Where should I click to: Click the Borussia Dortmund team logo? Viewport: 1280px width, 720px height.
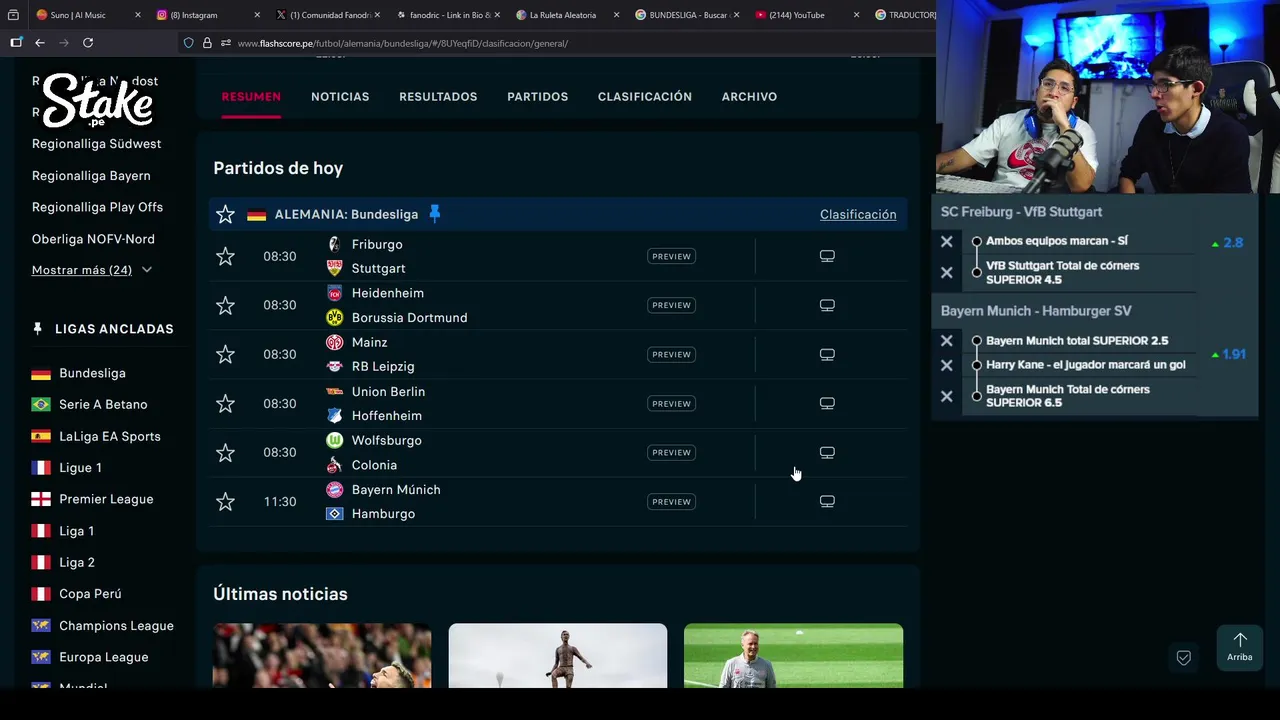(x=334, y=317)
